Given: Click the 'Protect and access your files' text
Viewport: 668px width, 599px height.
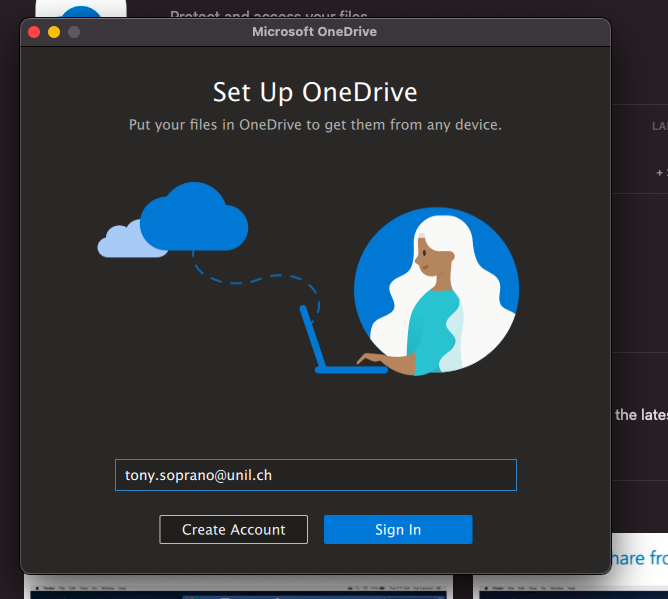Looking at the screenshot, I should (x=268, y=14).
